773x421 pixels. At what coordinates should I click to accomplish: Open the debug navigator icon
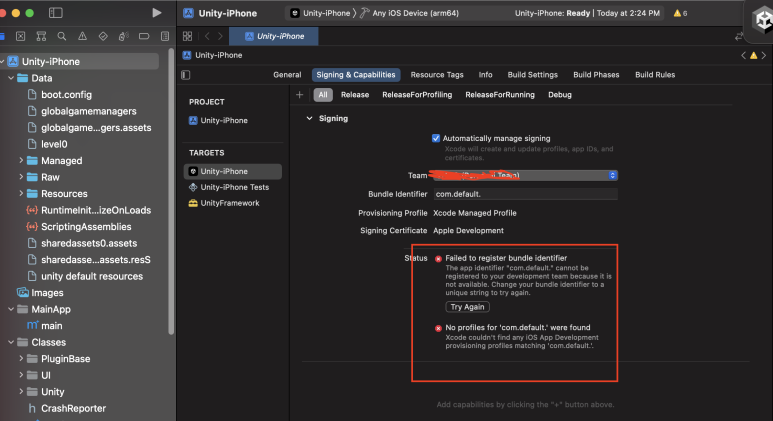tap(123, 36)
